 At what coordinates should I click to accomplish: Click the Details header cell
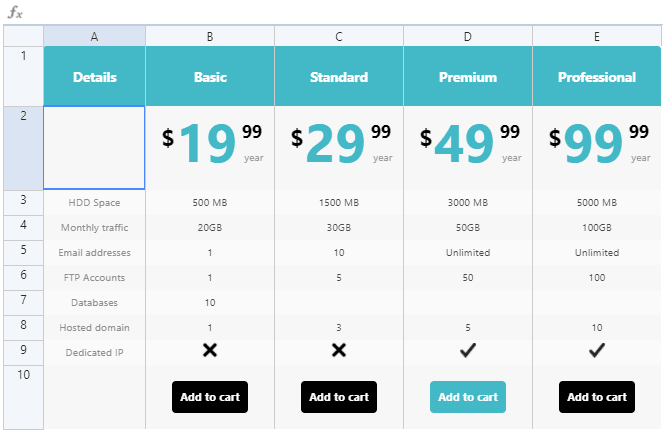(x=95, y=77)
